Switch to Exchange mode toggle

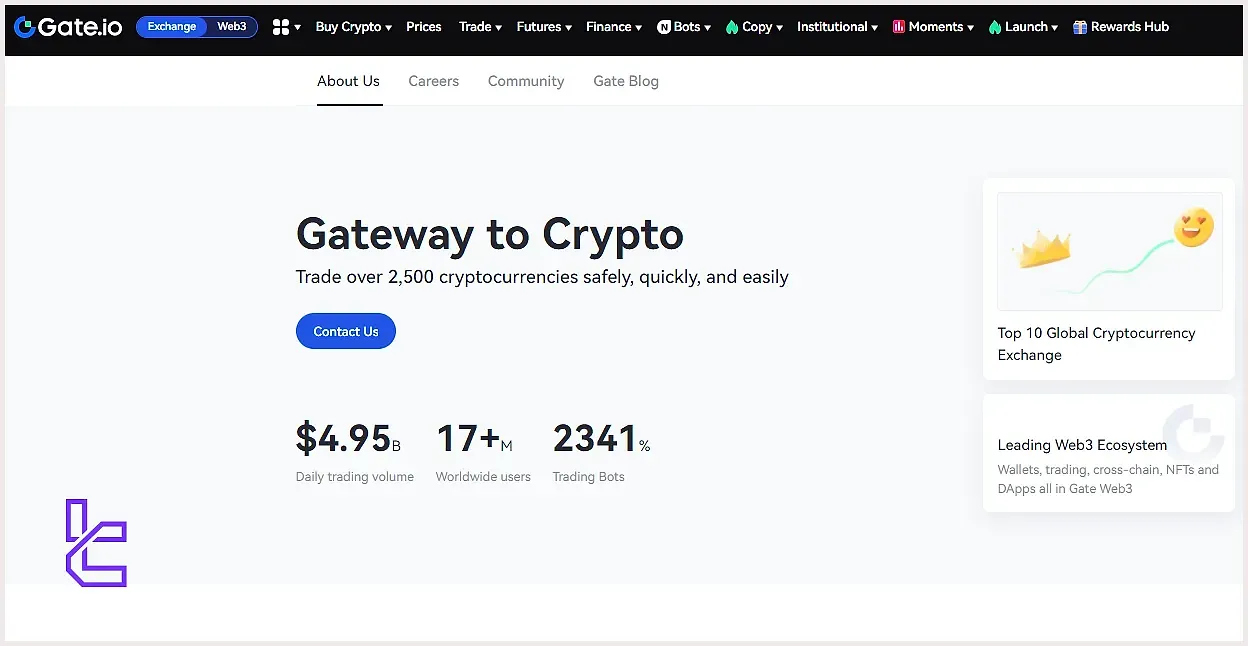point(172,27)
